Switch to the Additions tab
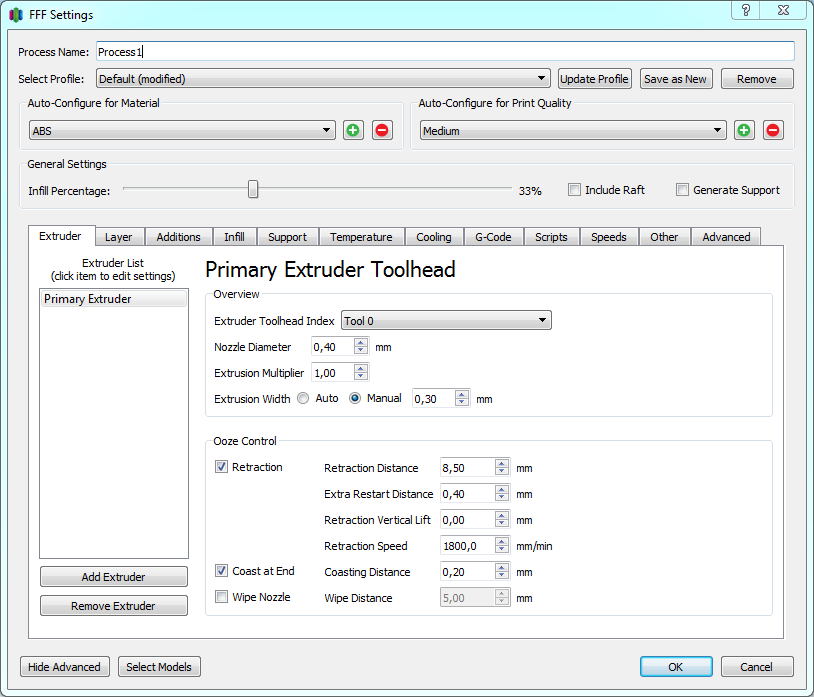This screenshot has height=697, width=814. 179,237
